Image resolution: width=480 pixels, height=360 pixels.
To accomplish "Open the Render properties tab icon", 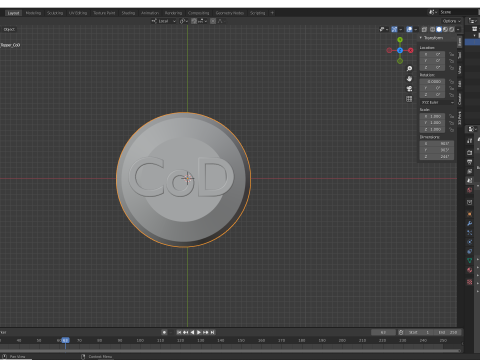I will point(470,153).
